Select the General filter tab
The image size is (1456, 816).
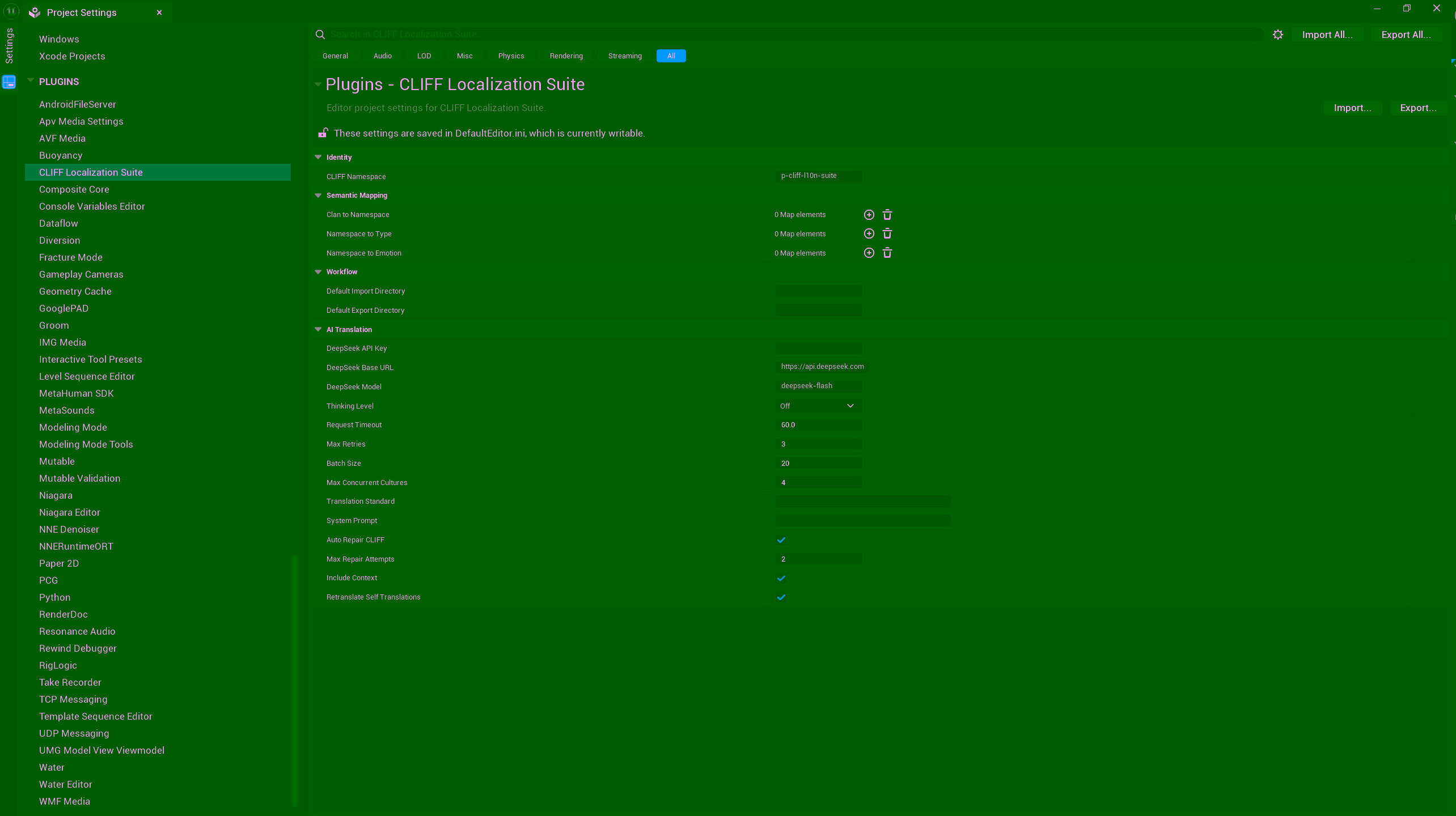[x=335, y=56]
